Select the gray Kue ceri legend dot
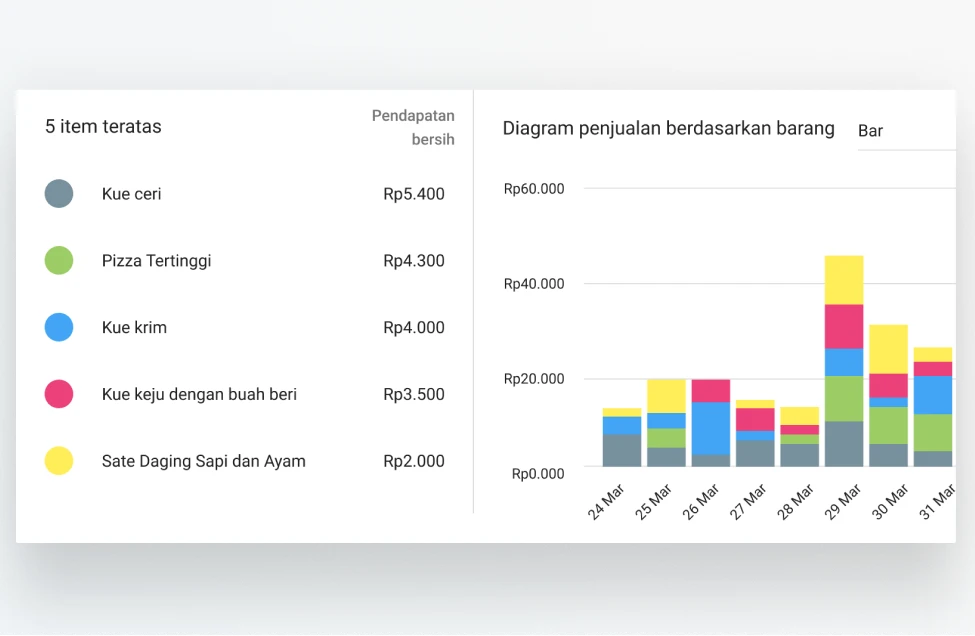This screenshot has width=975, height=636. (x=59, y=194)
